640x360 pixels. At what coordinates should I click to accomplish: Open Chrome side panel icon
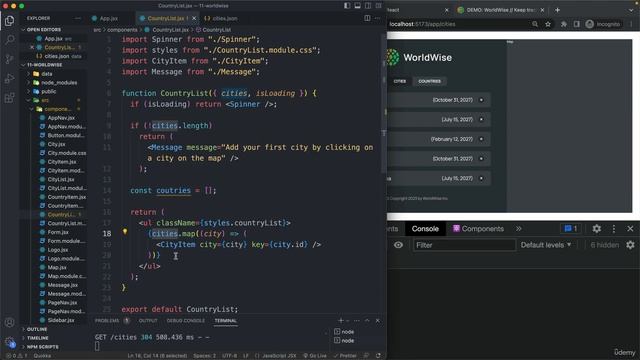click(576, 24)
